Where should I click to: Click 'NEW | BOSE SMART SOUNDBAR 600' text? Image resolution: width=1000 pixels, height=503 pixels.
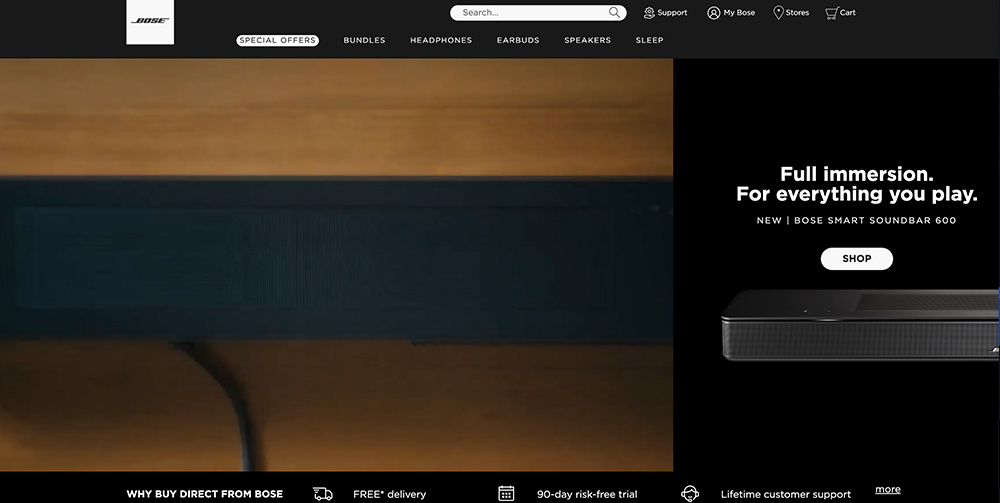click(857, 220)
